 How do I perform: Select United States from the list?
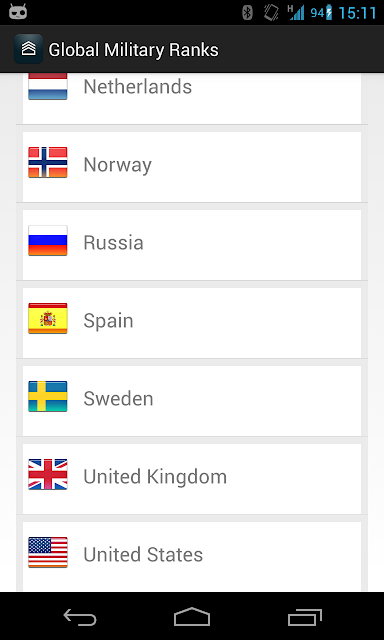192,557
